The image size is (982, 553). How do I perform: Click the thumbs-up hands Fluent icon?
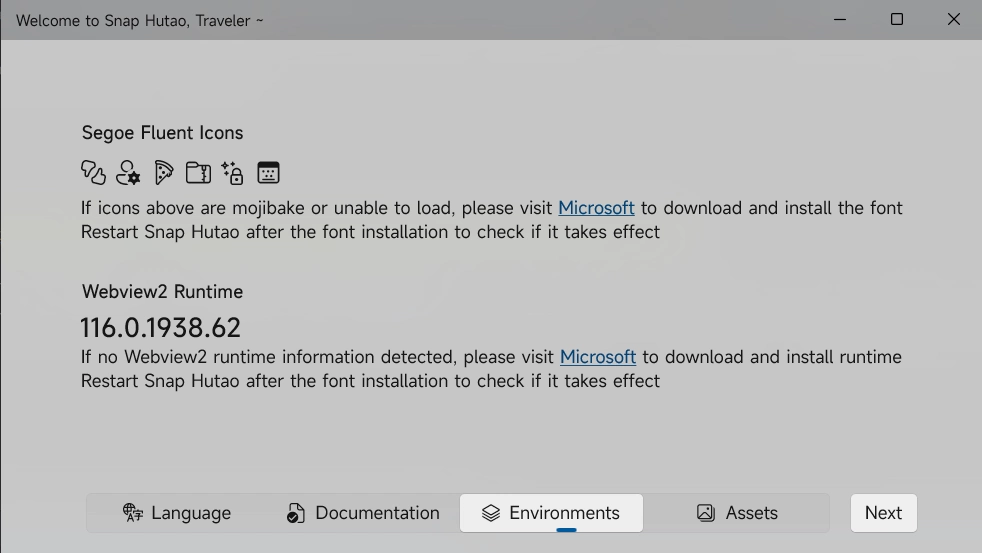point(93,172)
